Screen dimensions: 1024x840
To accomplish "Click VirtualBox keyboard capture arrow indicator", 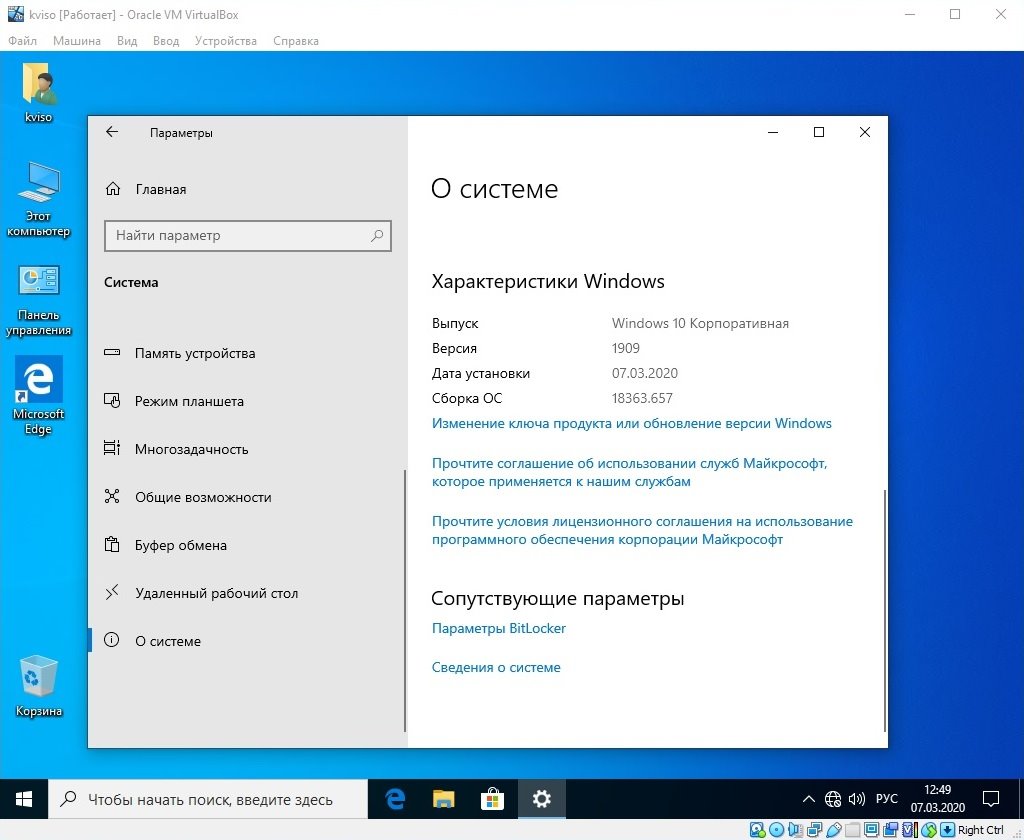I will point(947,830).
